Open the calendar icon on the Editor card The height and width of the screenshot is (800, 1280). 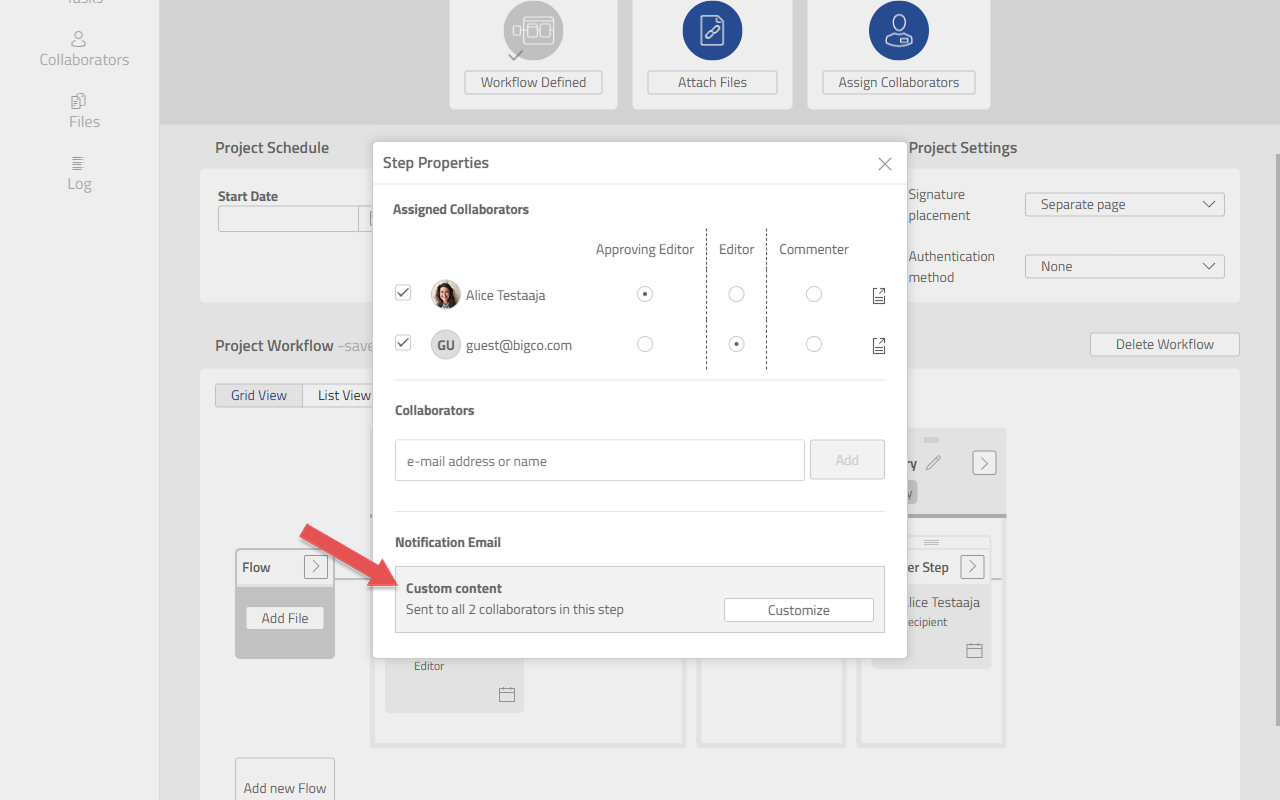(x=507, y=694)
